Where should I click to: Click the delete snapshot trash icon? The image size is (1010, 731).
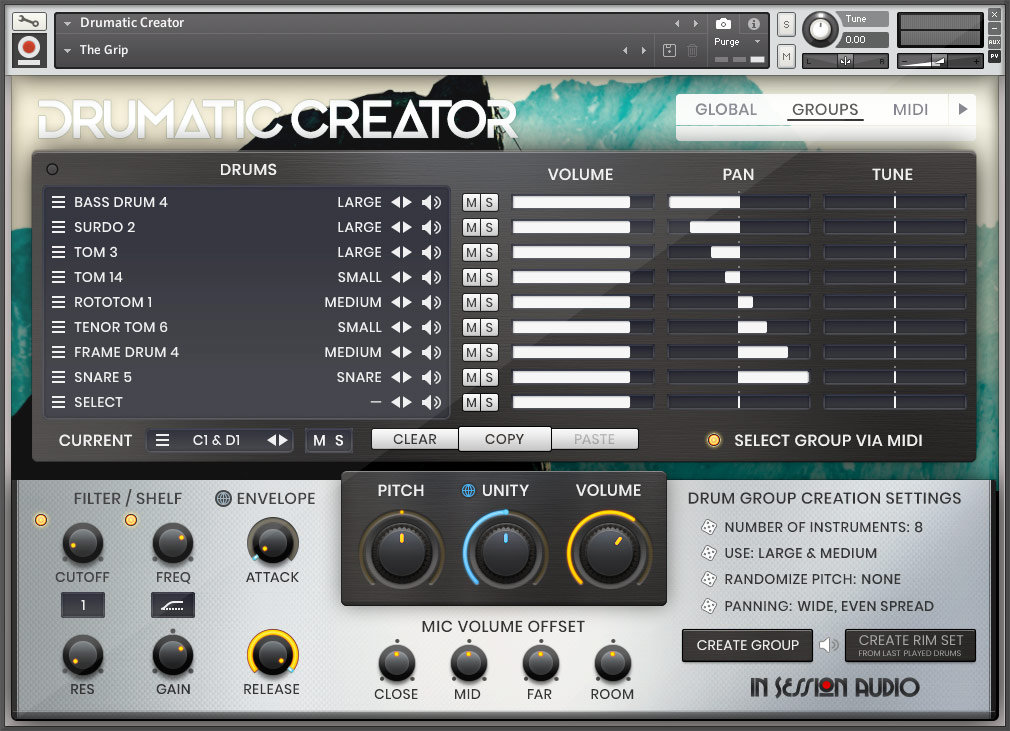(691, 49)
